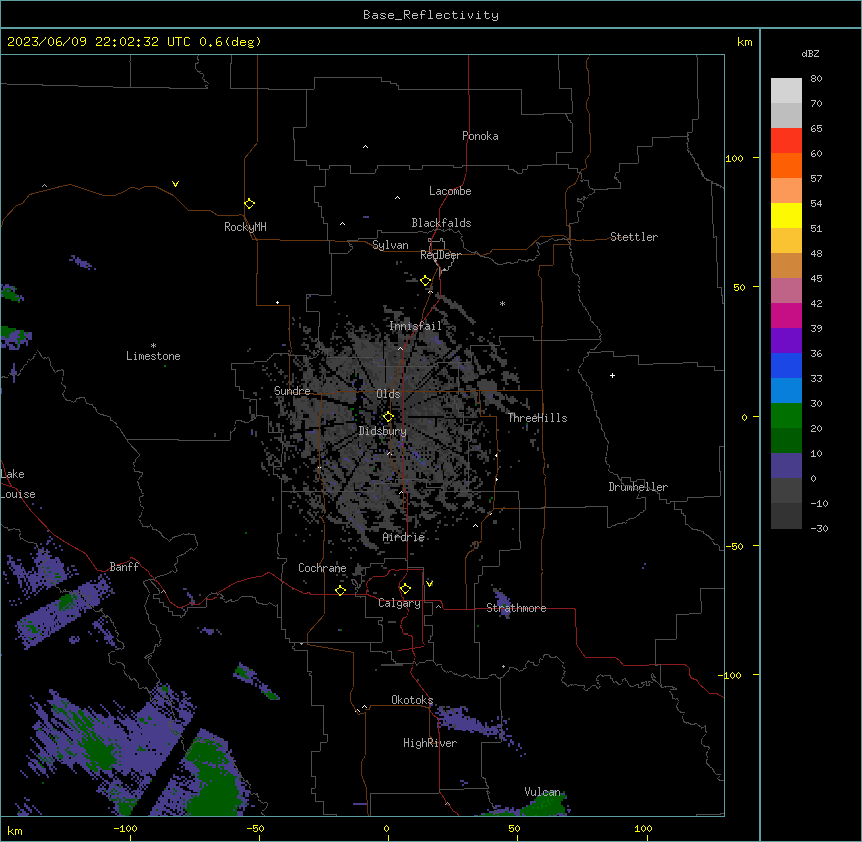862x842 pixels.
Task: Click the dBZ legend heading
Action: coord(810,53)
